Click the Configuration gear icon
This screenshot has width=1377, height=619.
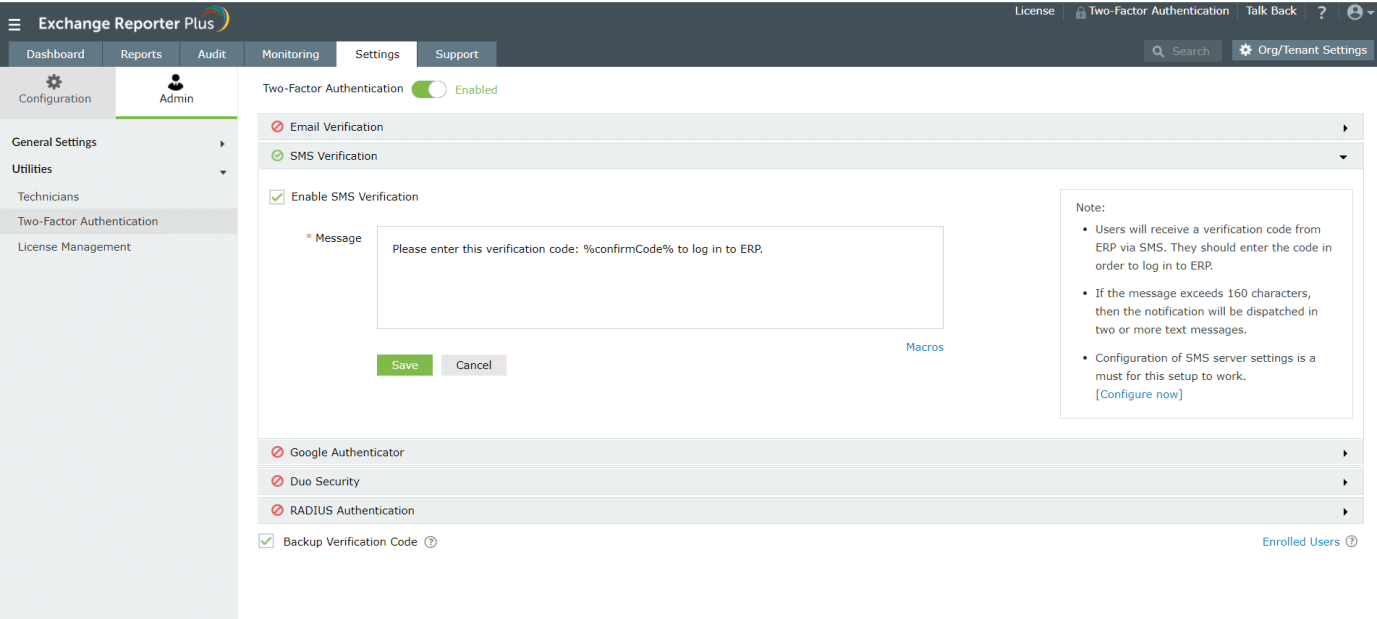tap(54, 82)
